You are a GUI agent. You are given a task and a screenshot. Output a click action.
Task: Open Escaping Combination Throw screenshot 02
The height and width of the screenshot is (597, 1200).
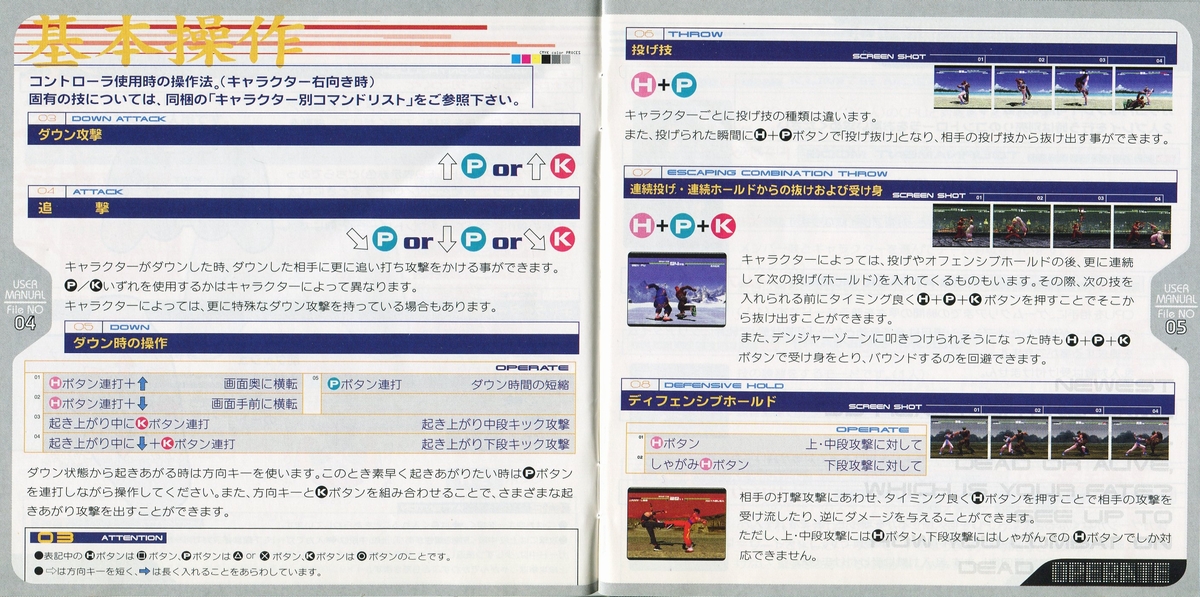click(1021, 227)
